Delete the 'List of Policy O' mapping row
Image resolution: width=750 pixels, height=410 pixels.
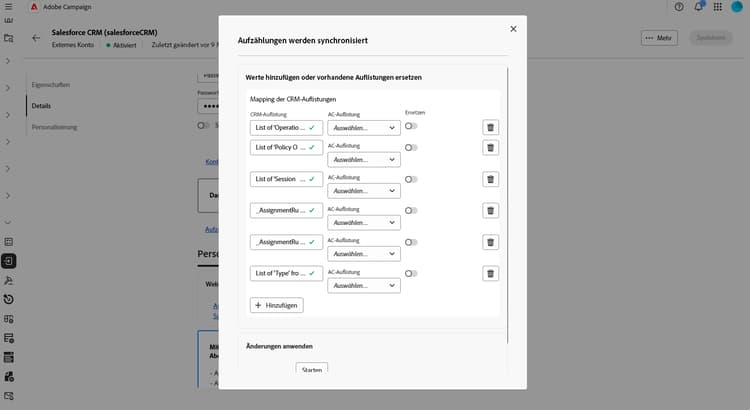point(490,147)
